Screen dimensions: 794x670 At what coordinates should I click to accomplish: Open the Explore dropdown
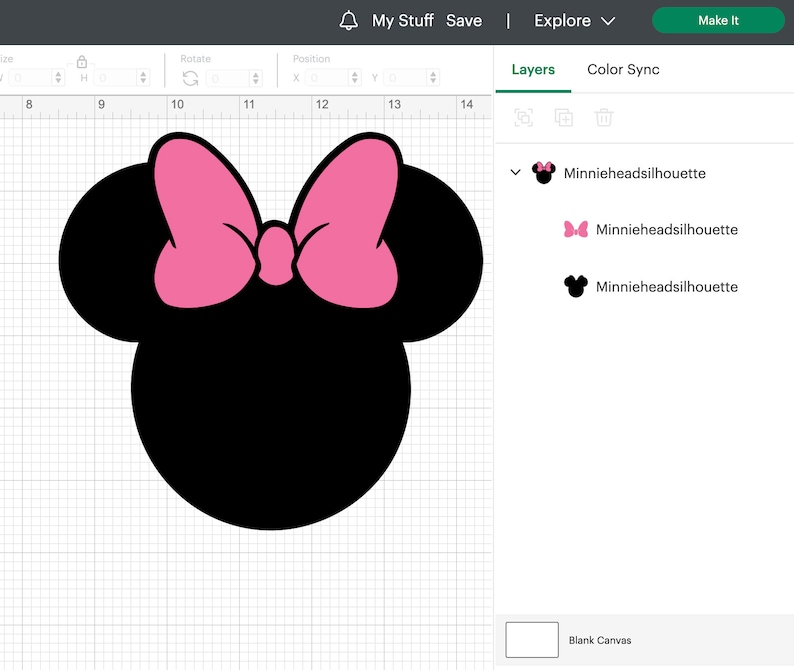pos(574,21)
